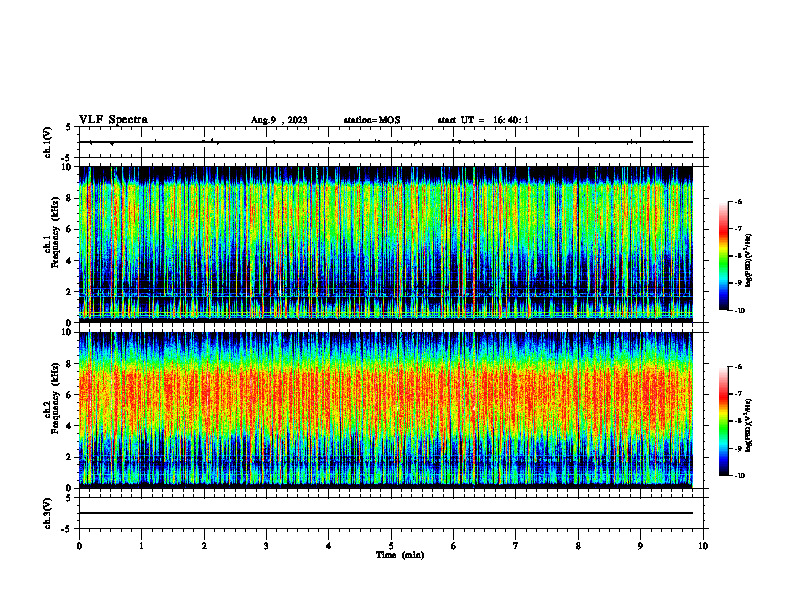Click the time axis tick label "5"

(391, 546)
